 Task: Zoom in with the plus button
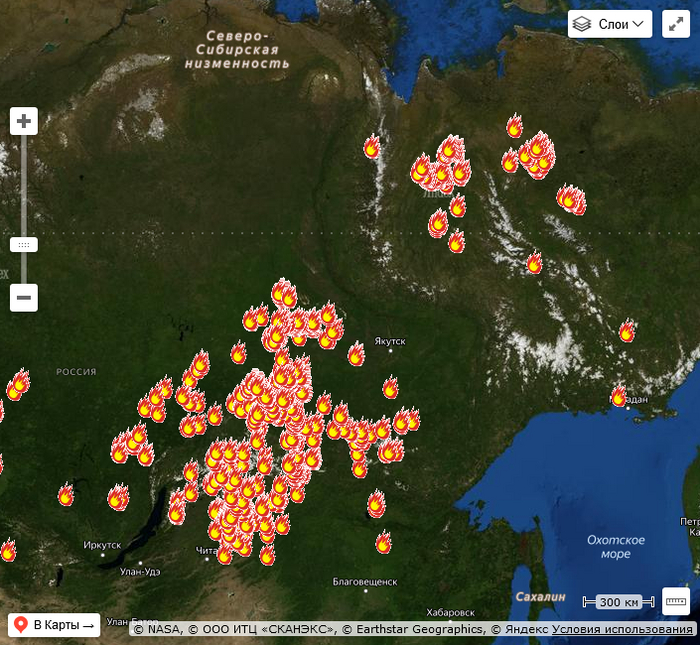click(24, 121)
